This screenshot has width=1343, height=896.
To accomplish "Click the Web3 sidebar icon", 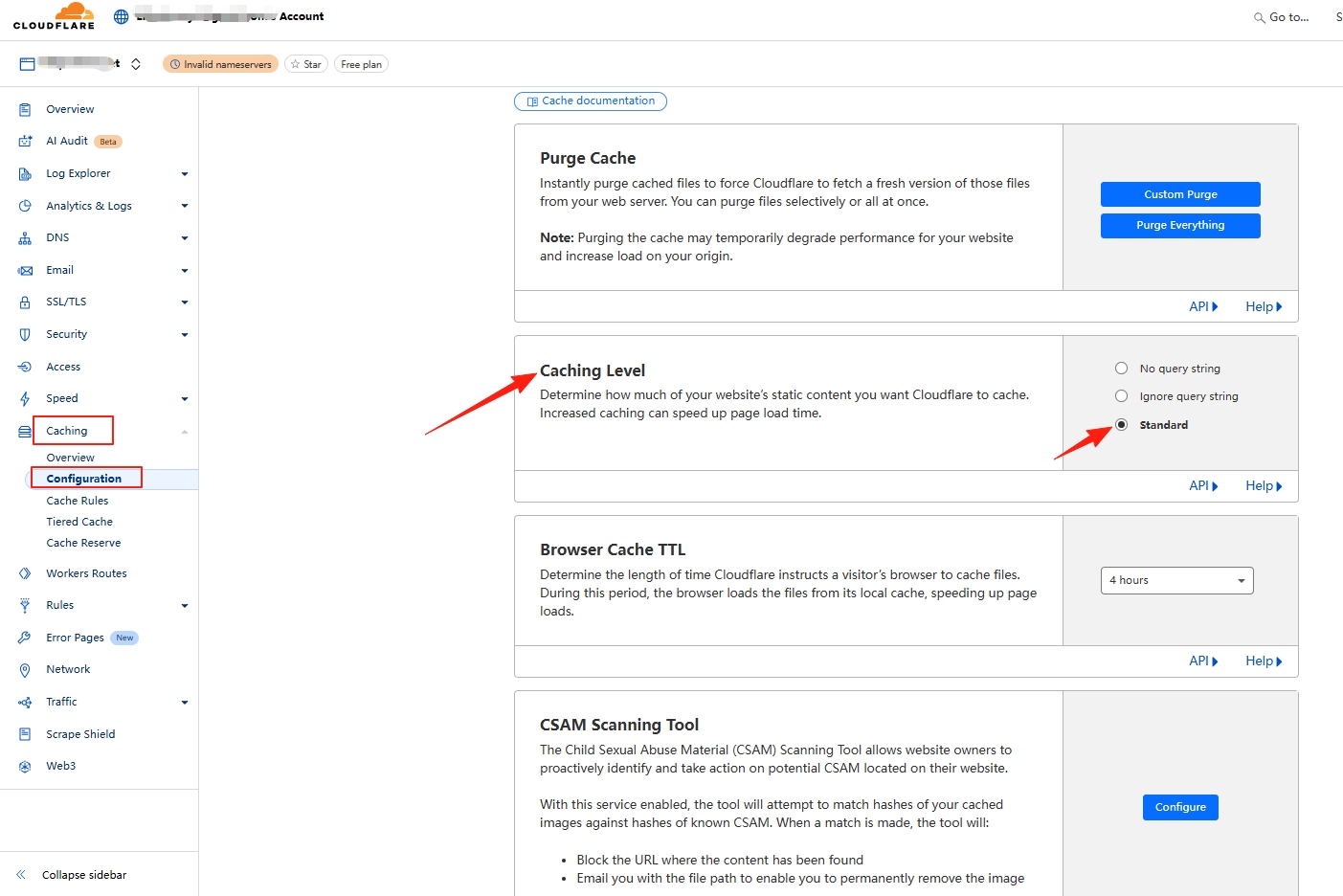I will [25, 767].
